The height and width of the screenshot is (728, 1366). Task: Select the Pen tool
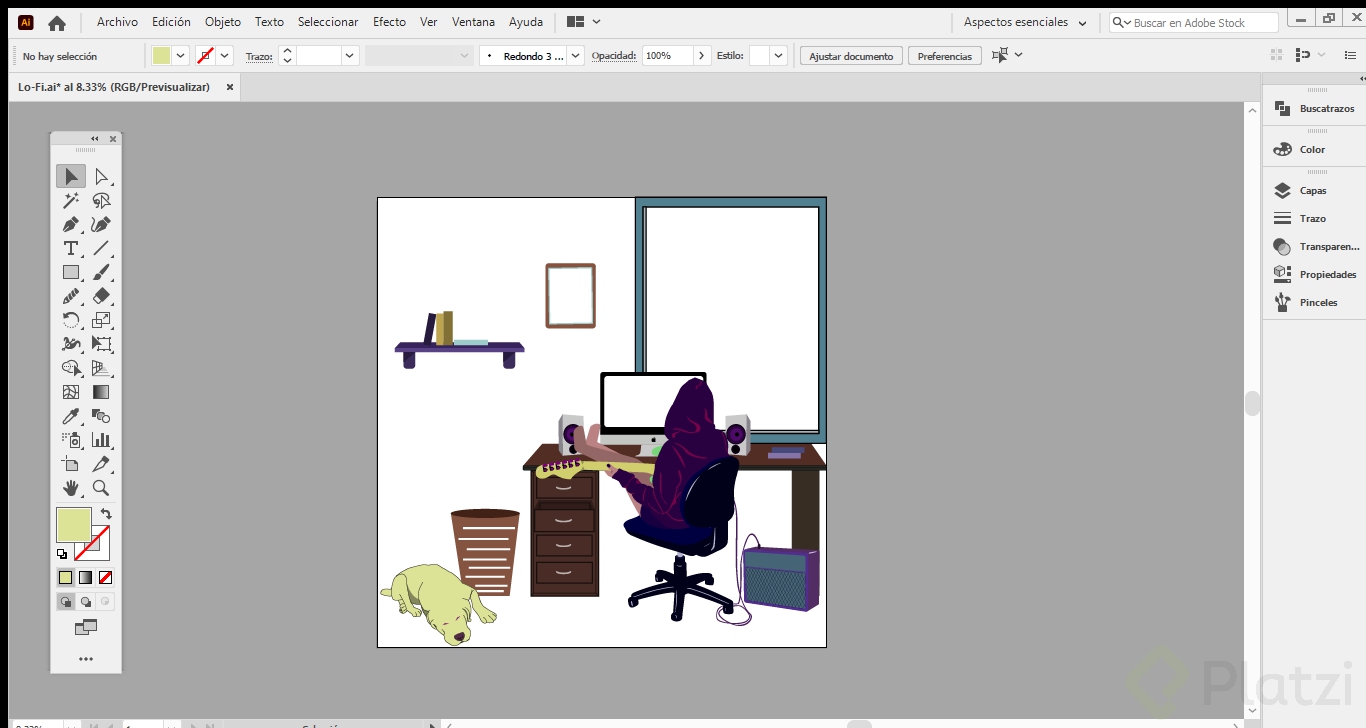click(x=71, y=225)
